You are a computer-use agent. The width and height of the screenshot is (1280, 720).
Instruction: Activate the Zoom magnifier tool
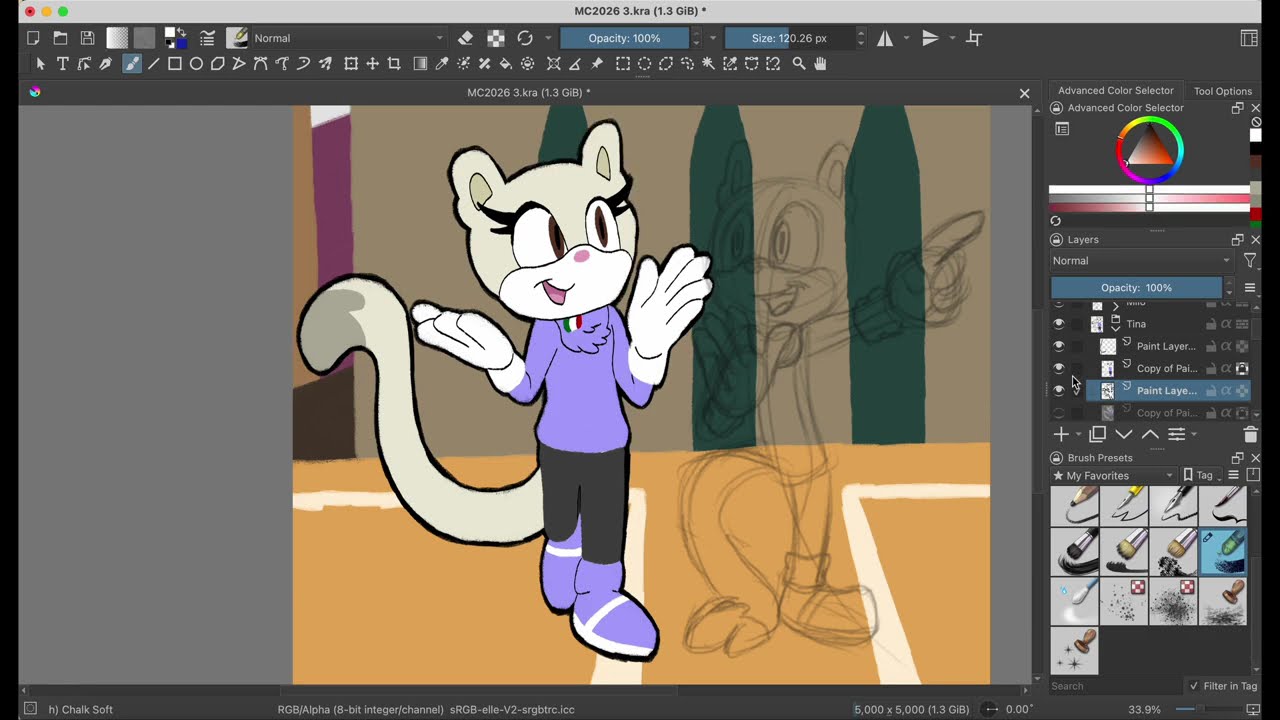point(799,63)
